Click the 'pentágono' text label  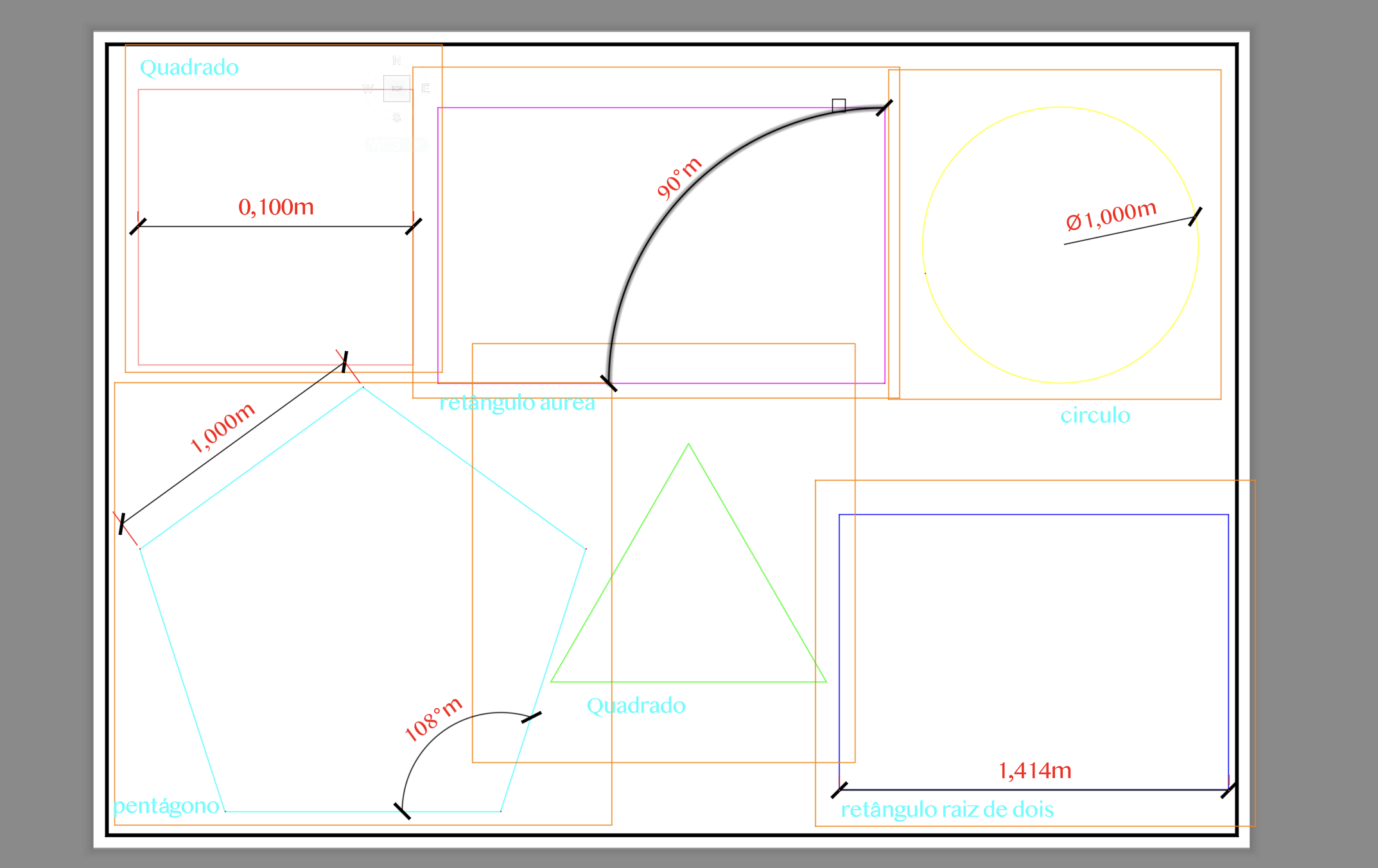(x=166, y=806)
